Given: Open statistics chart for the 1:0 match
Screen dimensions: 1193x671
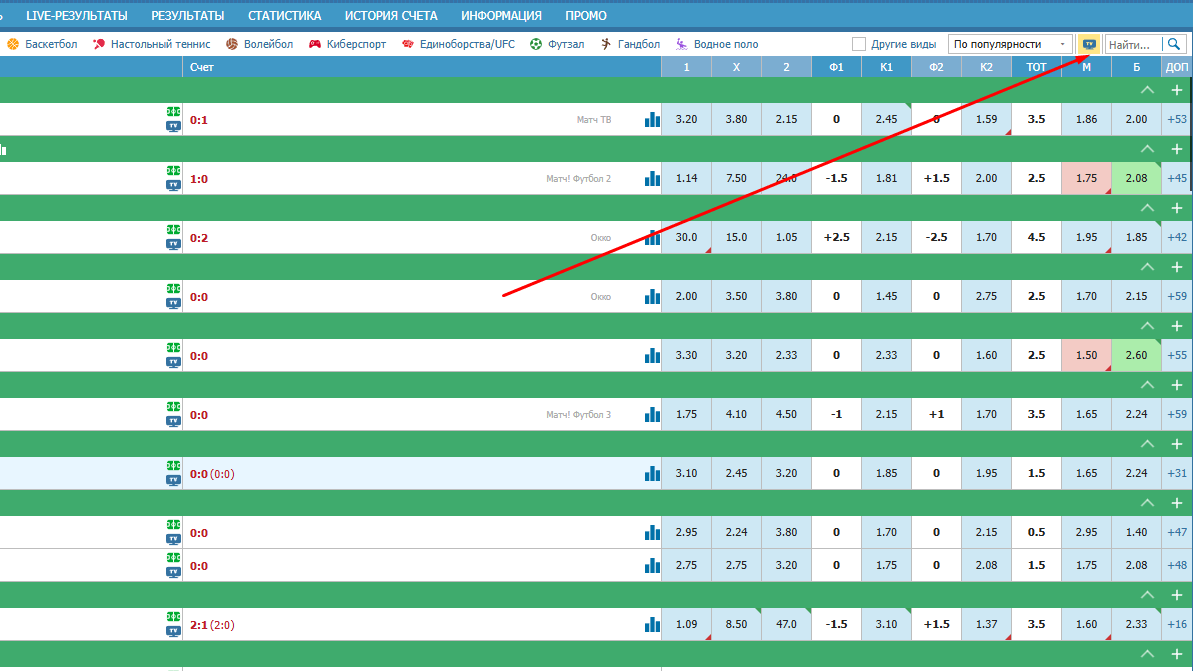Looking at the screenshot, I should pyautogui.click(x=652, y=179).
